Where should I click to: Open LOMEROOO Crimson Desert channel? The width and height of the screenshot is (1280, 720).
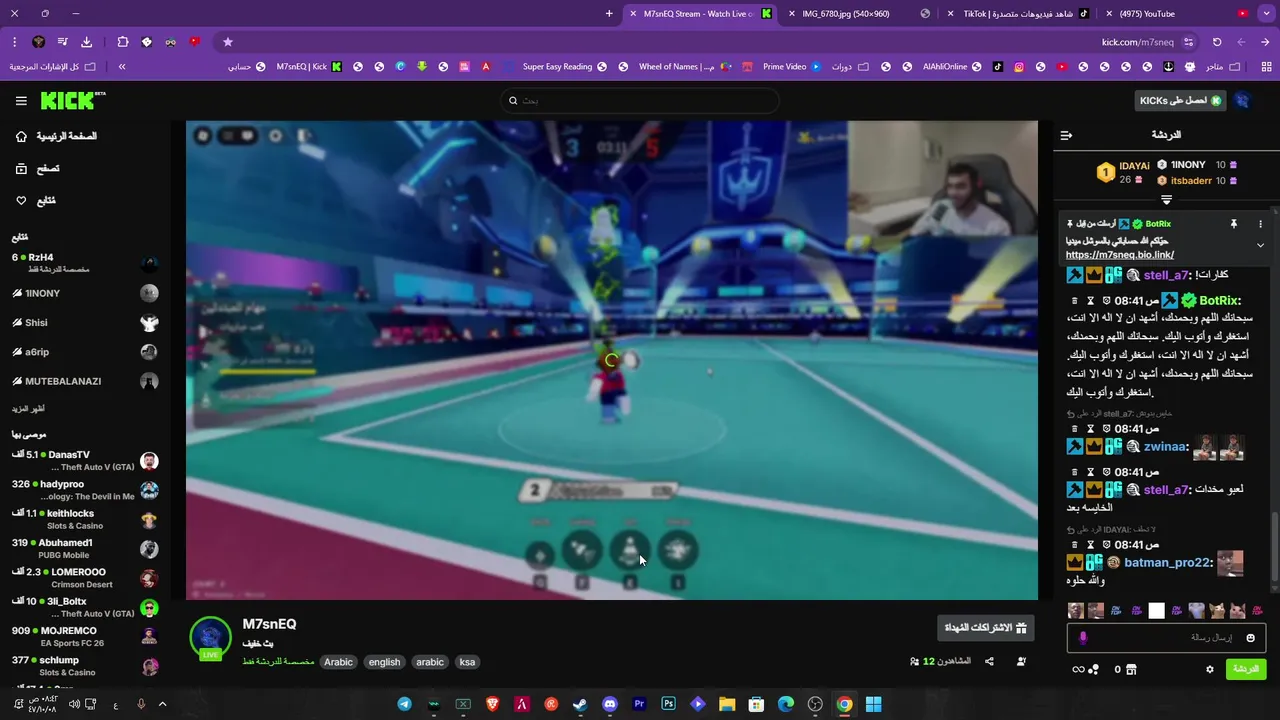click(x=85, y=578)
